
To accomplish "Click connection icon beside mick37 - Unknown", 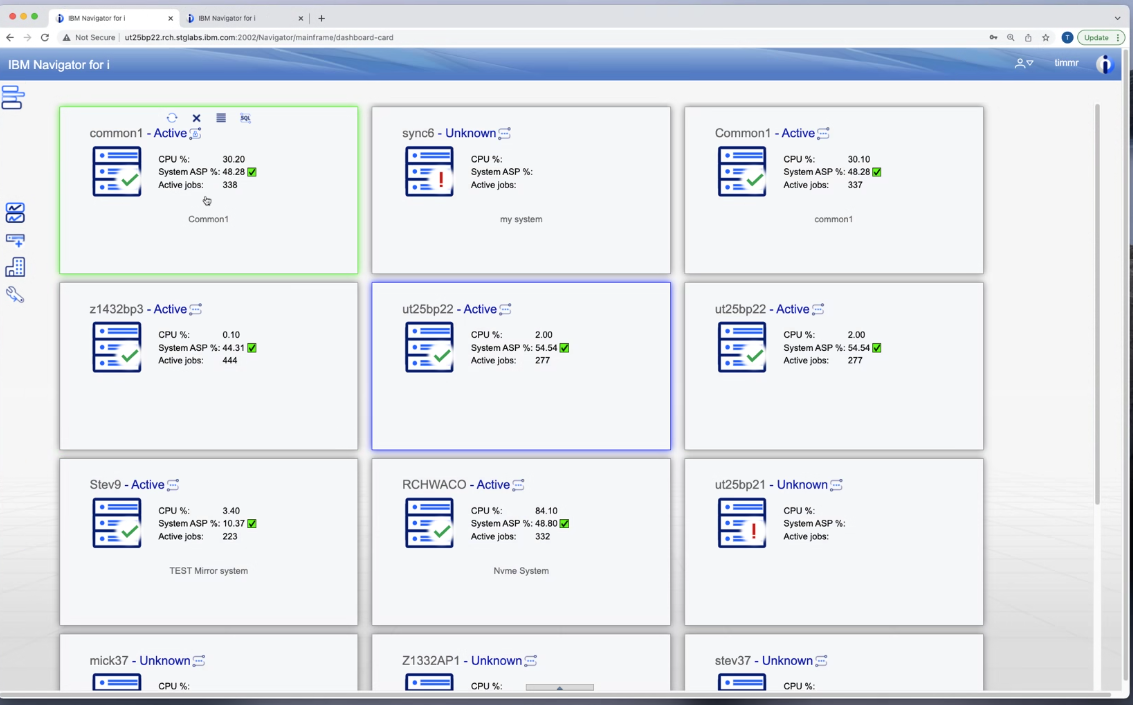I will [199, 661].
